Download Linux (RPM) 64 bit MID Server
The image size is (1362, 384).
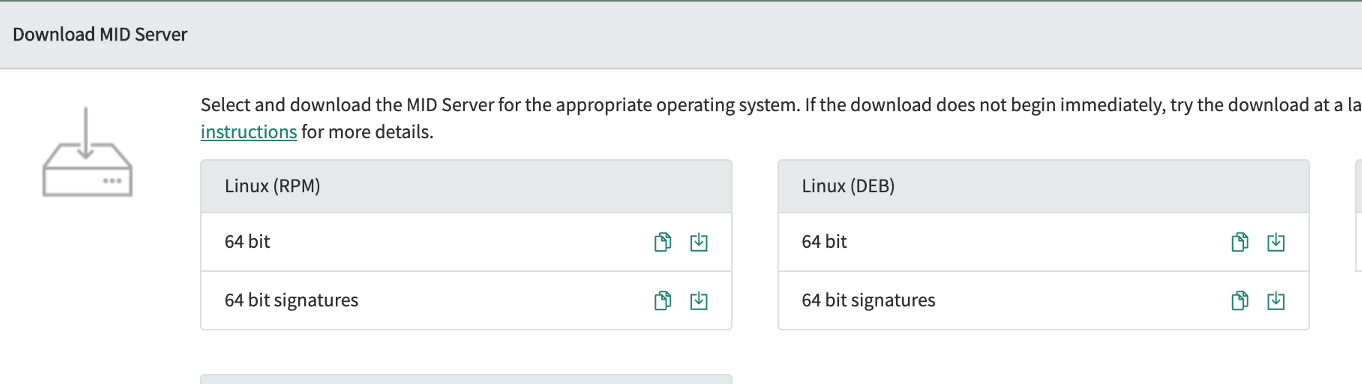[699, 242]
